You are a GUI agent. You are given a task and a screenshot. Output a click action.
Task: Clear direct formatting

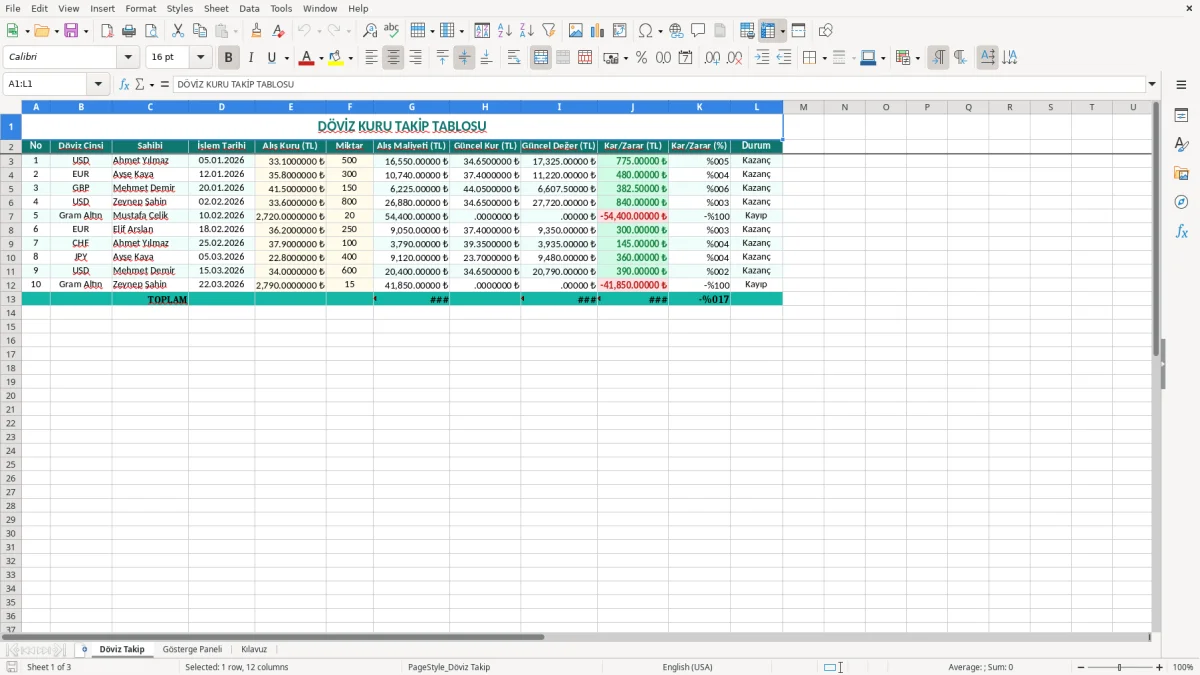coord(279,31)
